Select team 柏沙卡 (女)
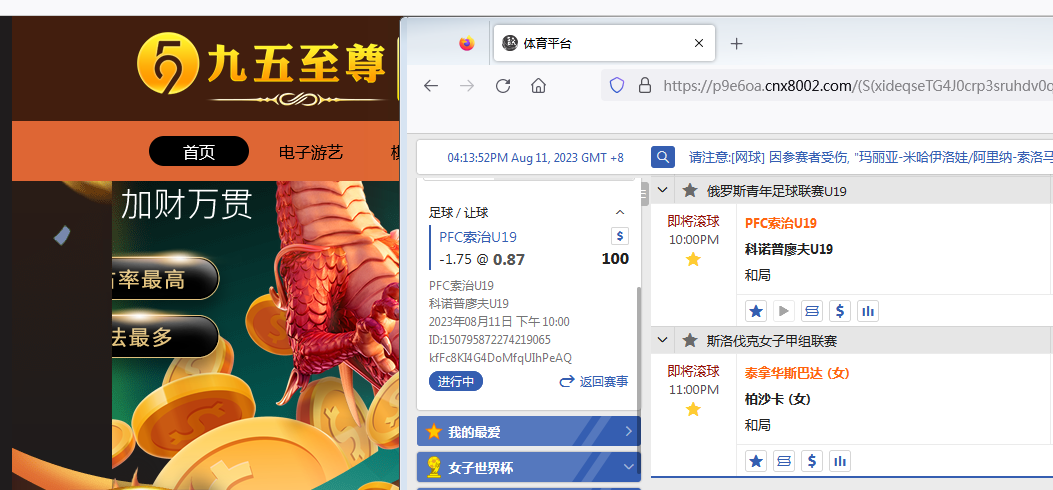 click(x=778, y=399)
